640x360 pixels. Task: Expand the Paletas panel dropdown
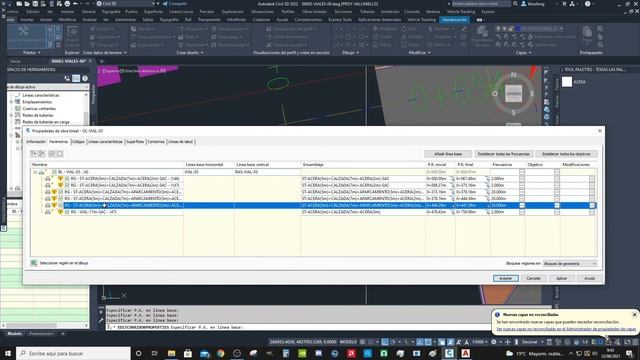31,53
